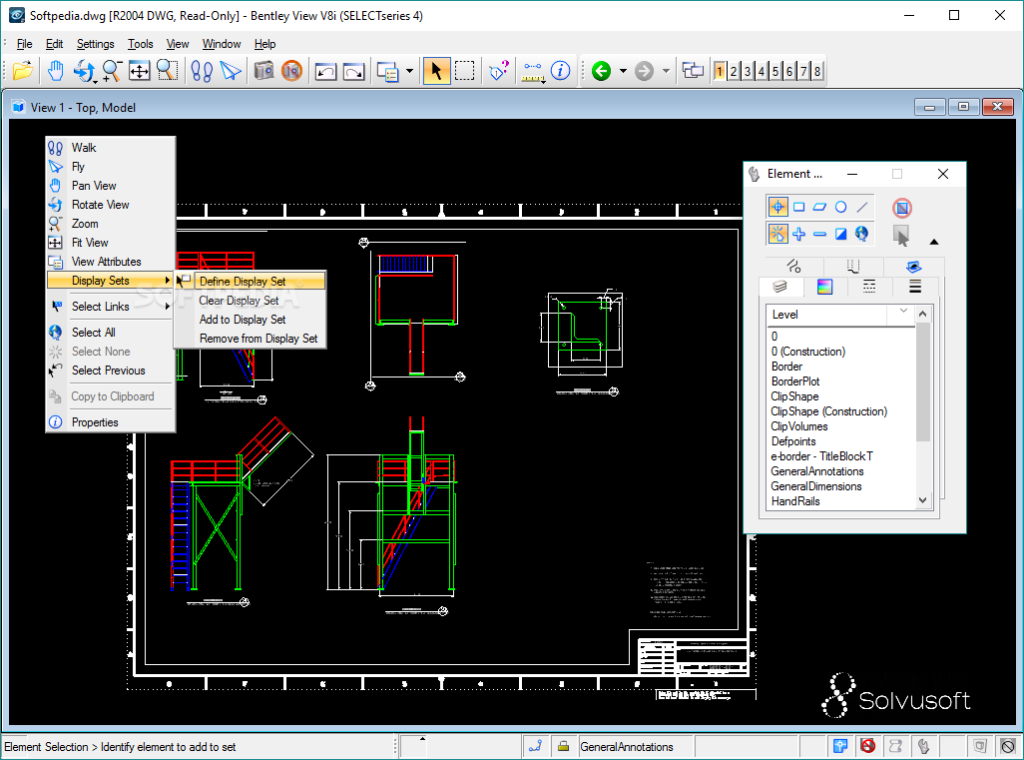
Task: Toggle add-to-selection plus mode
Action: pos(797,234)
